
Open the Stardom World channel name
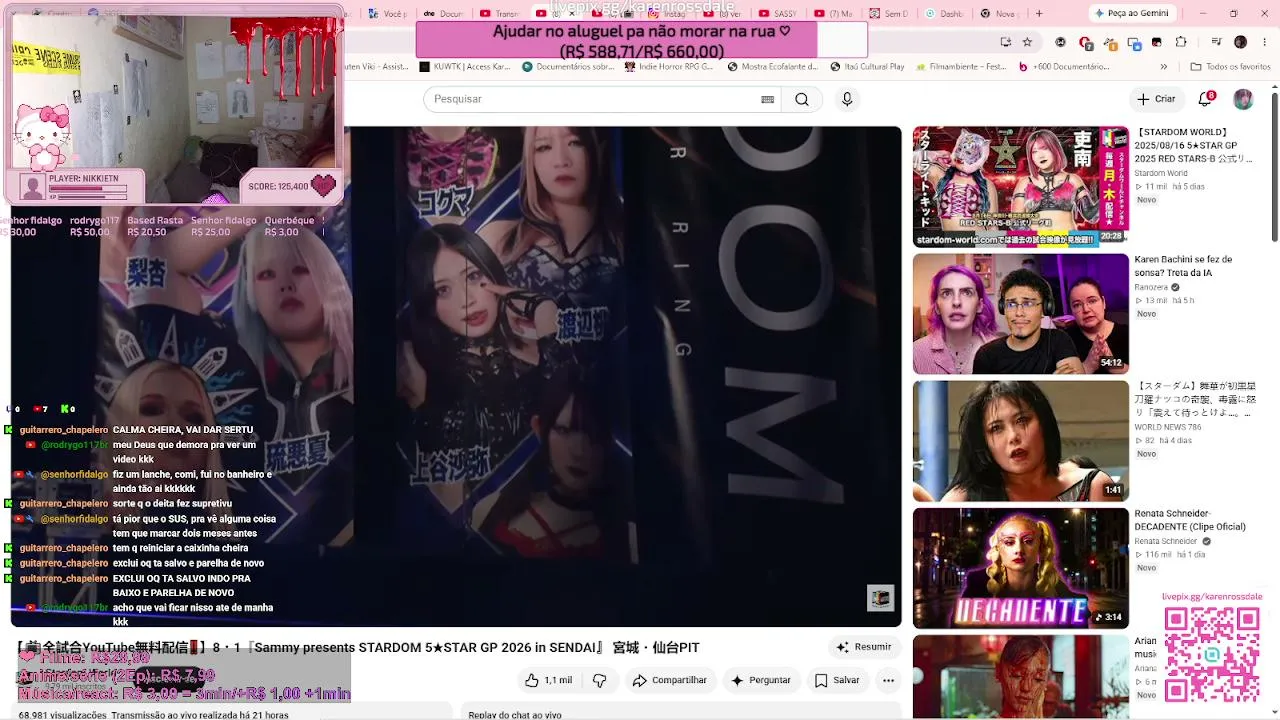(1161, 173)
